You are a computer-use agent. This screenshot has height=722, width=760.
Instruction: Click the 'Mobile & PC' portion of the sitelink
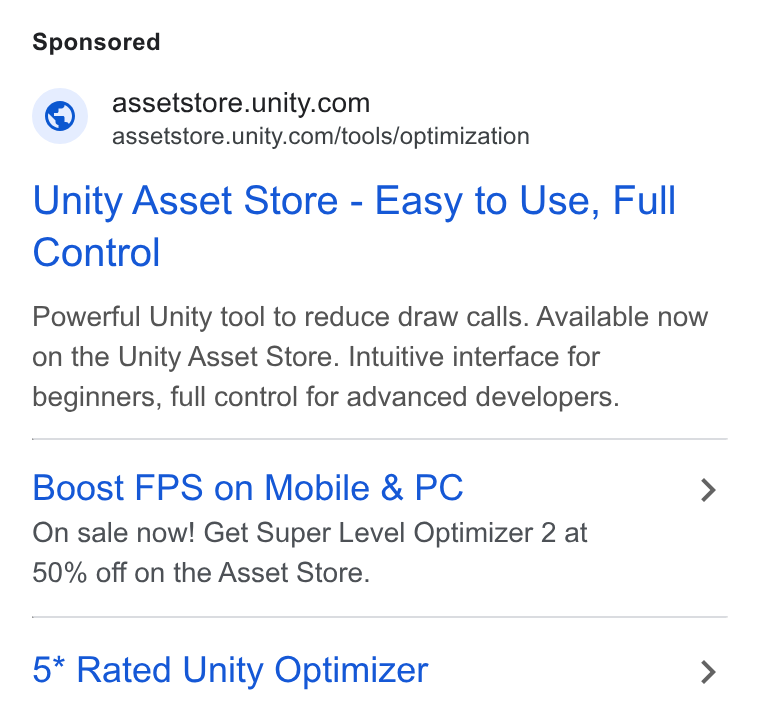click(364, 487)
